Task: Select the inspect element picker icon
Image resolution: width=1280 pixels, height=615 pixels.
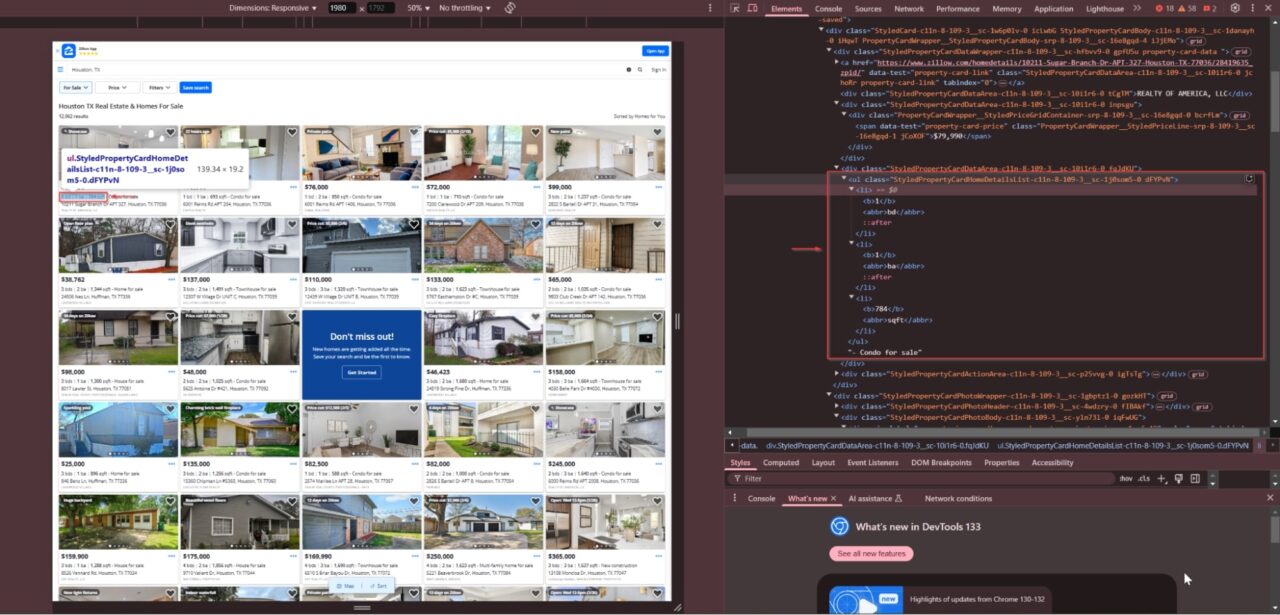Action: pos(733,8)
